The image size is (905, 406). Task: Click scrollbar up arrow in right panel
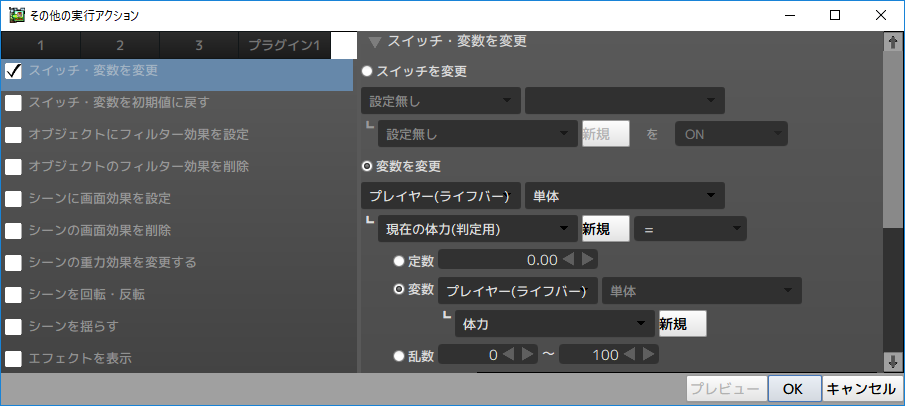(893, 42)
